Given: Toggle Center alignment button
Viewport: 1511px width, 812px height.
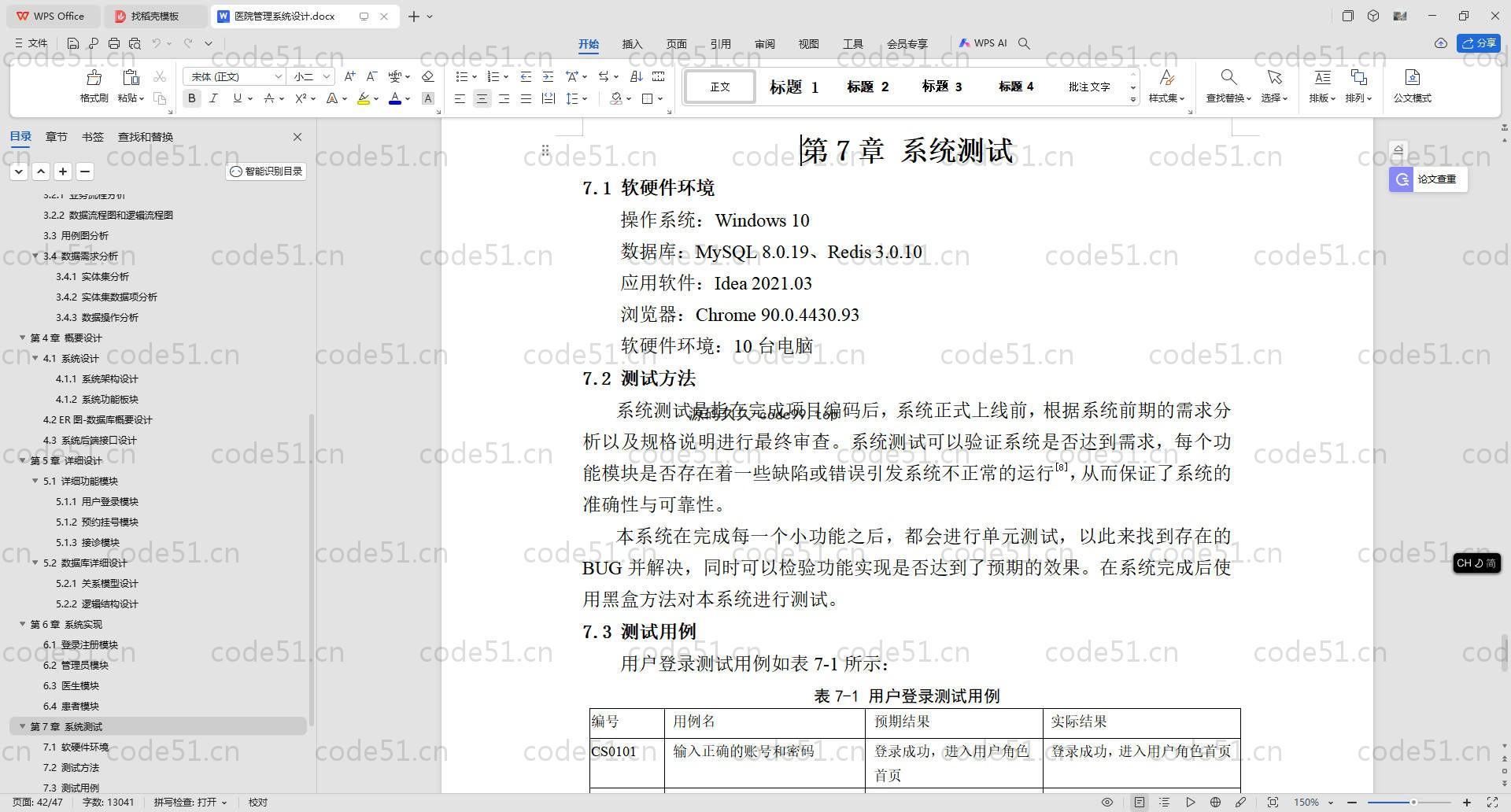Looking at the screenshot, I should tap(482, 98).
